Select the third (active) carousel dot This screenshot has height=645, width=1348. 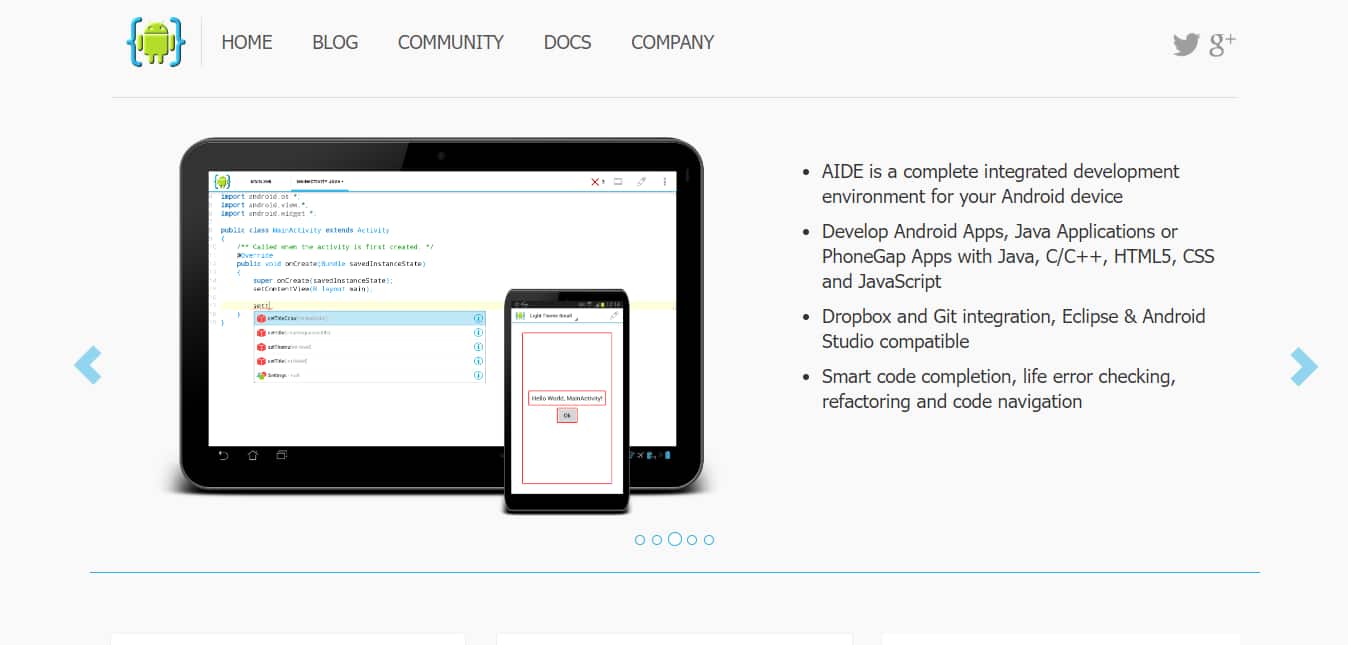(675, 539)
